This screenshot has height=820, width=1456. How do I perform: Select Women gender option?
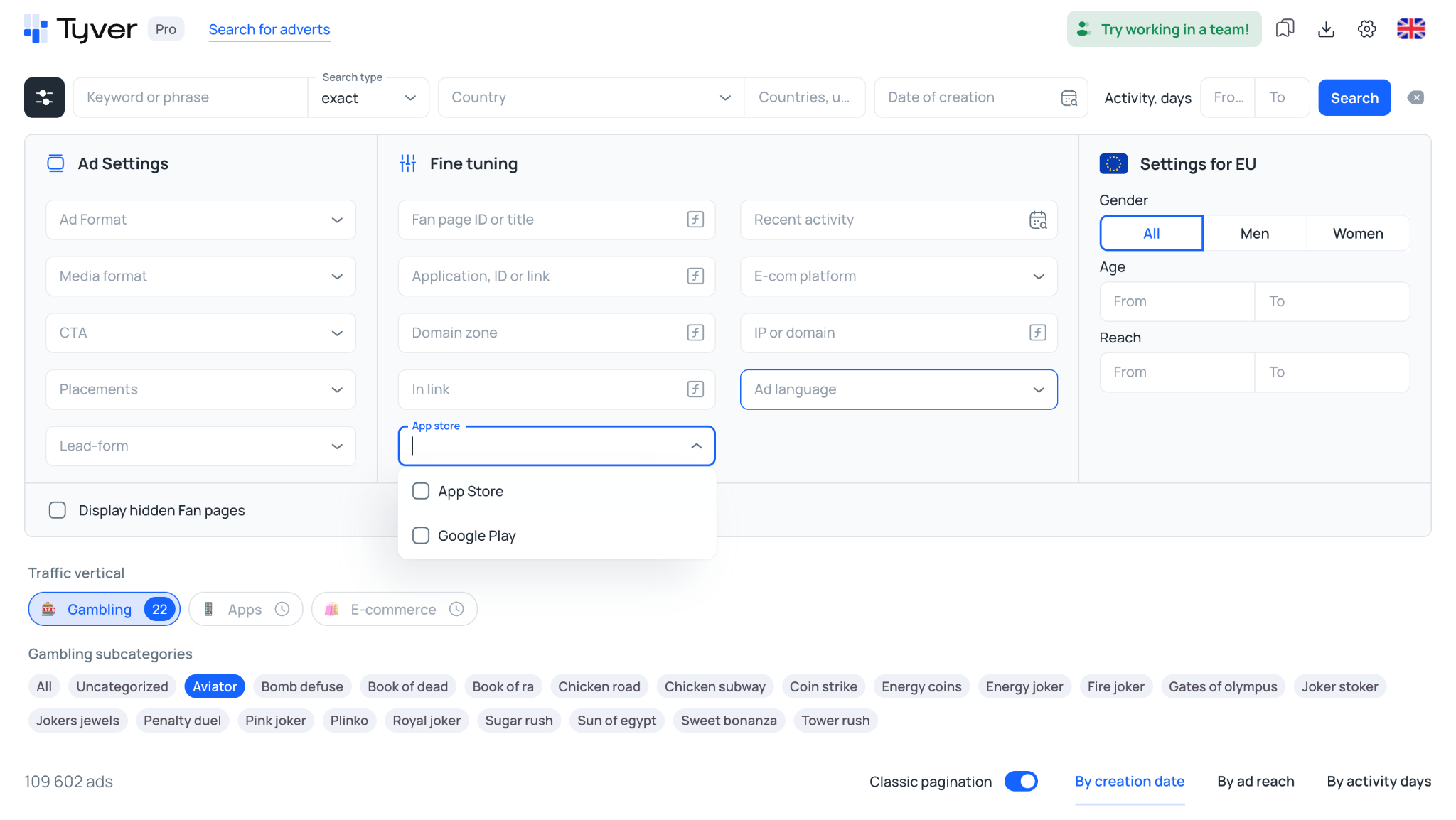1358,233
